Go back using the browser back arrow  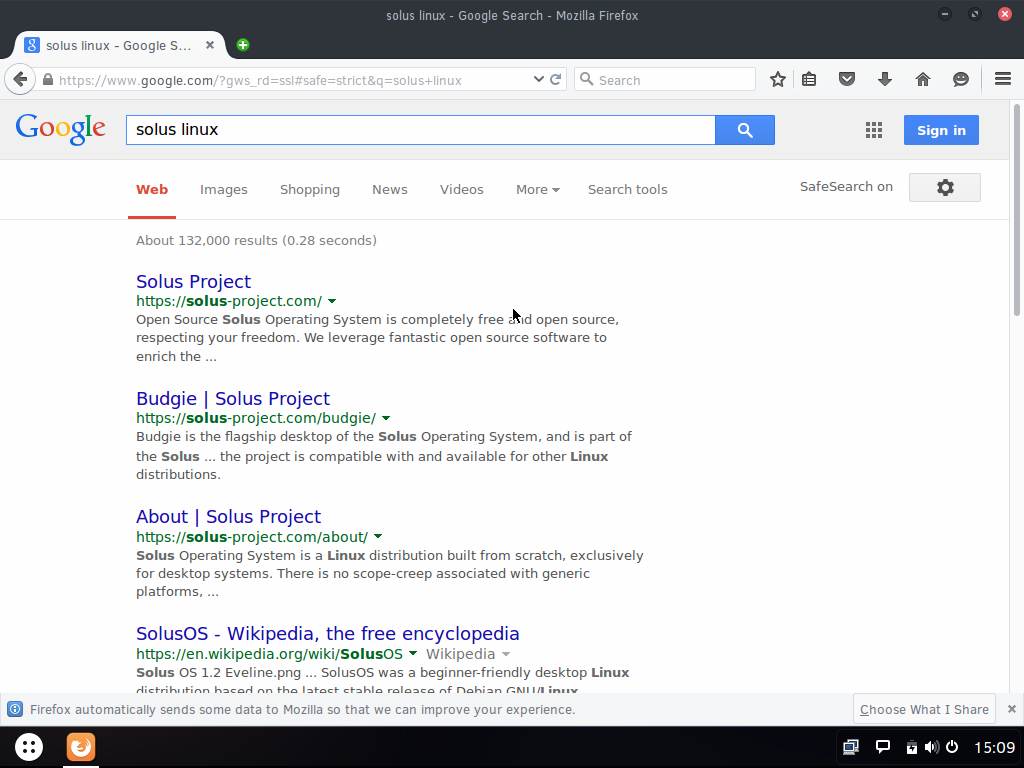(20, 80)
